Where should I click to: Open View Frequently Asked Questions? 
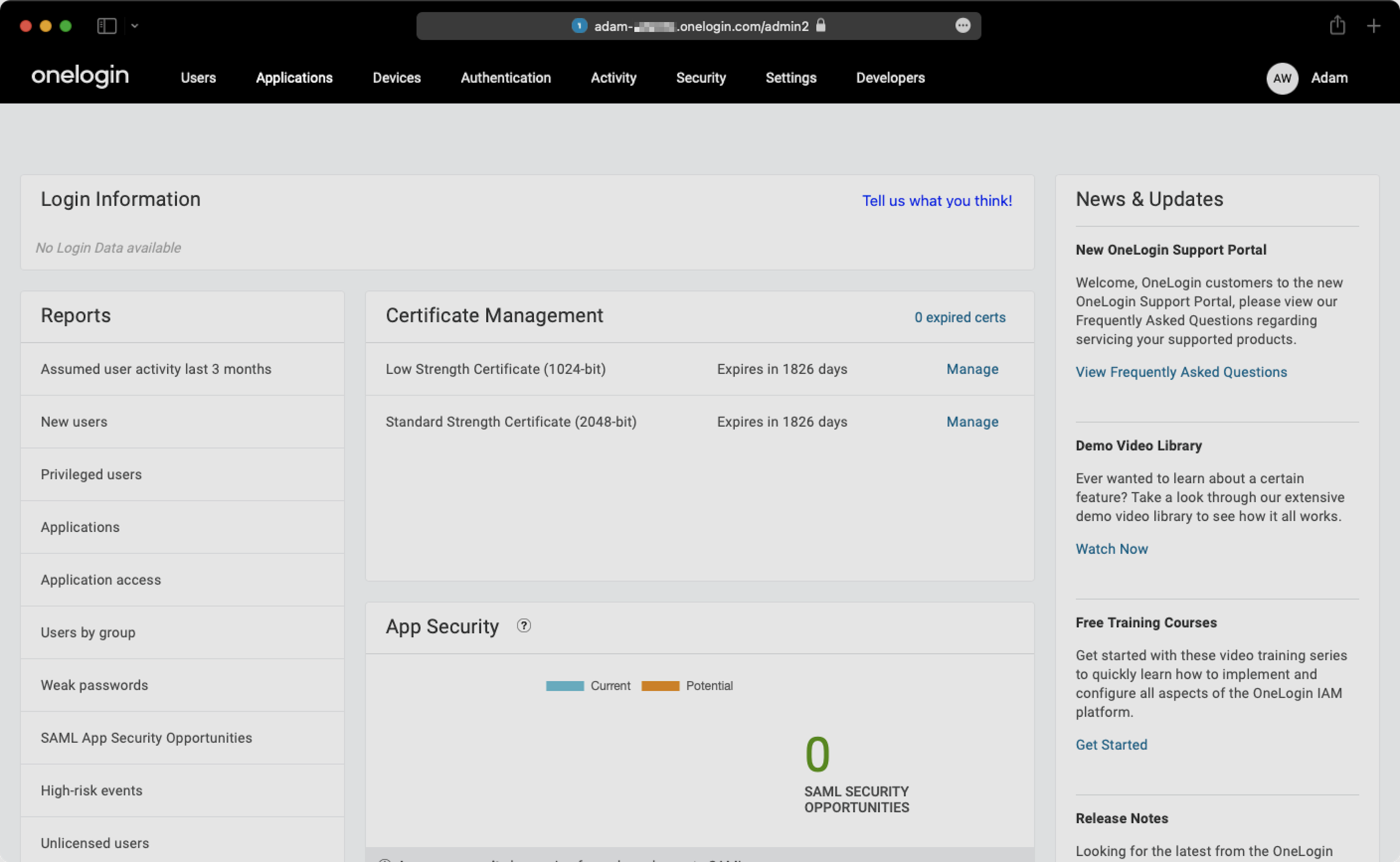pyautogui.click(x=1181, y=372)
